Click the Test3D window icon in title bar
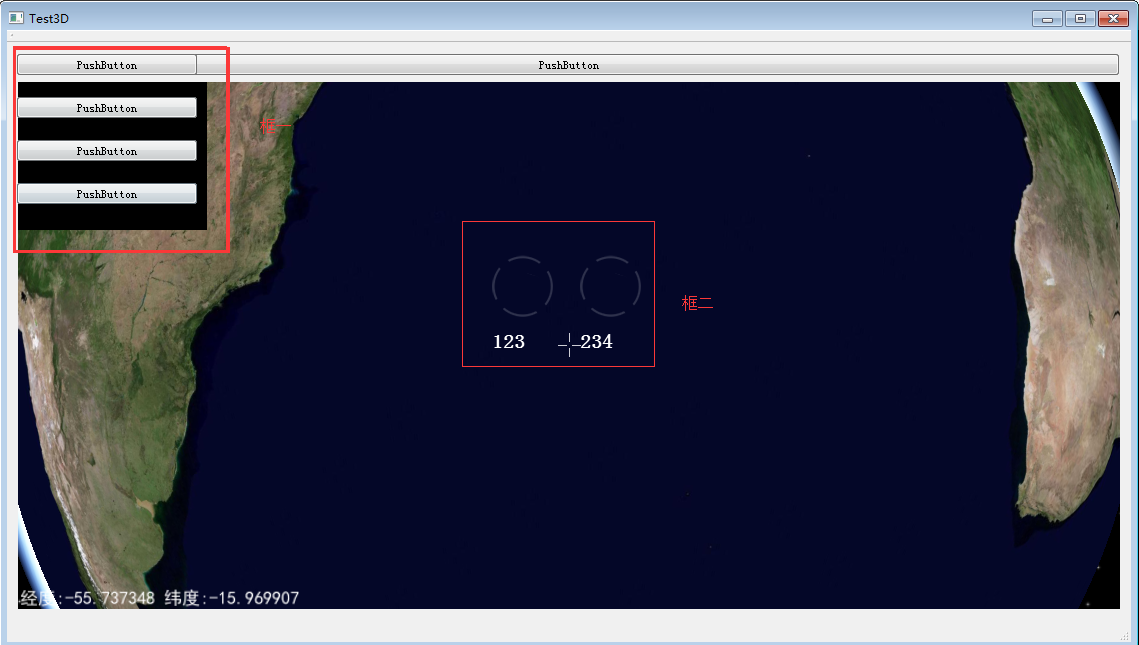The width and height of the screenshot is (1139, 645). [x=16, y=18]
